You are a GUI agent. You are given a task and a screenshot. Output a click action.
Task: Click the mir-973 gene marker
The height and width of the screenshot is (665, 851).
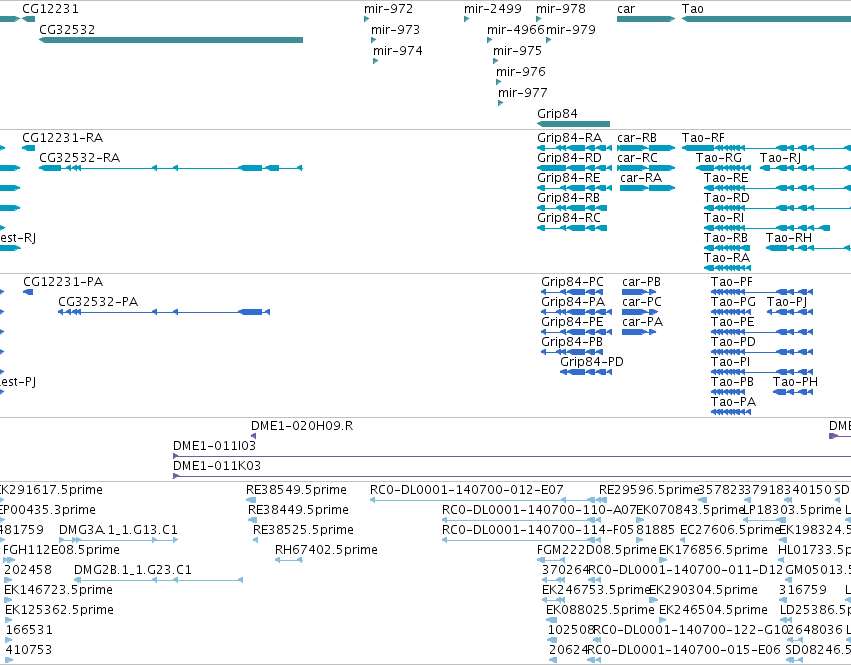[x=373, y=40]
